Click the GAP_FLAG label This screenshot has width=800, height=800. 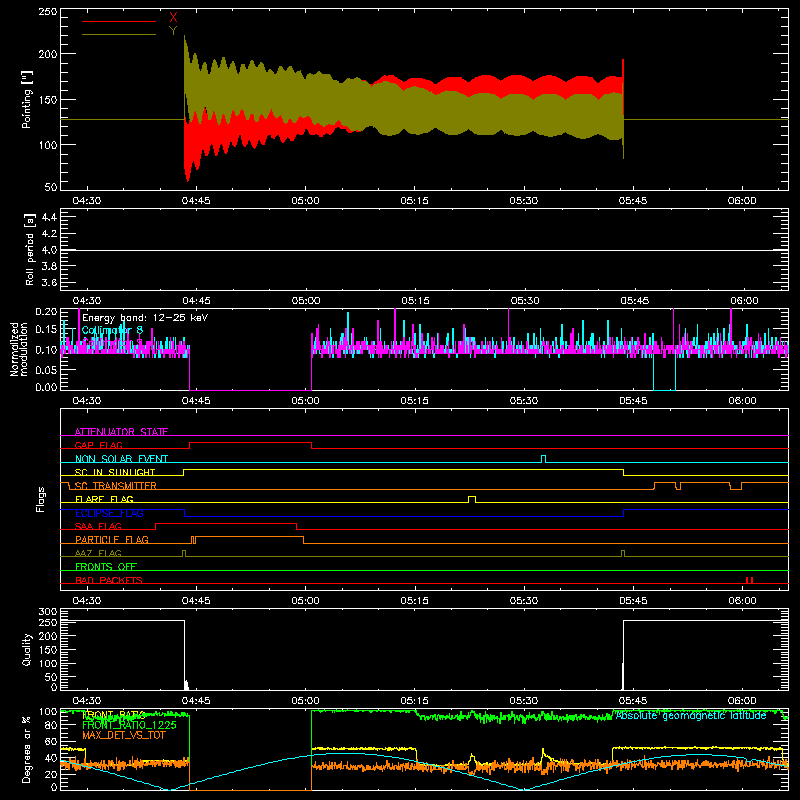coord(98,445)
